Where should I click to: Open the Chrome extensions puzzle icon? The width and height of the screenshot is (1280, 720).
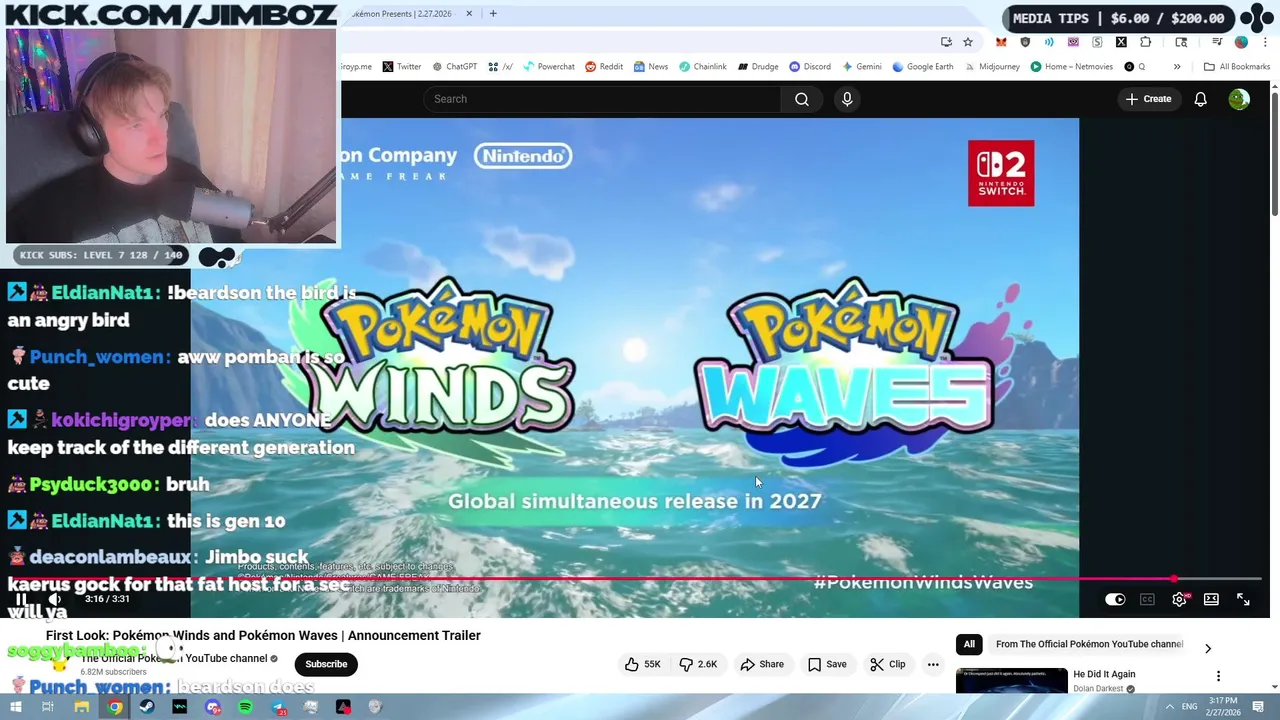click(x=1145, y=42)
